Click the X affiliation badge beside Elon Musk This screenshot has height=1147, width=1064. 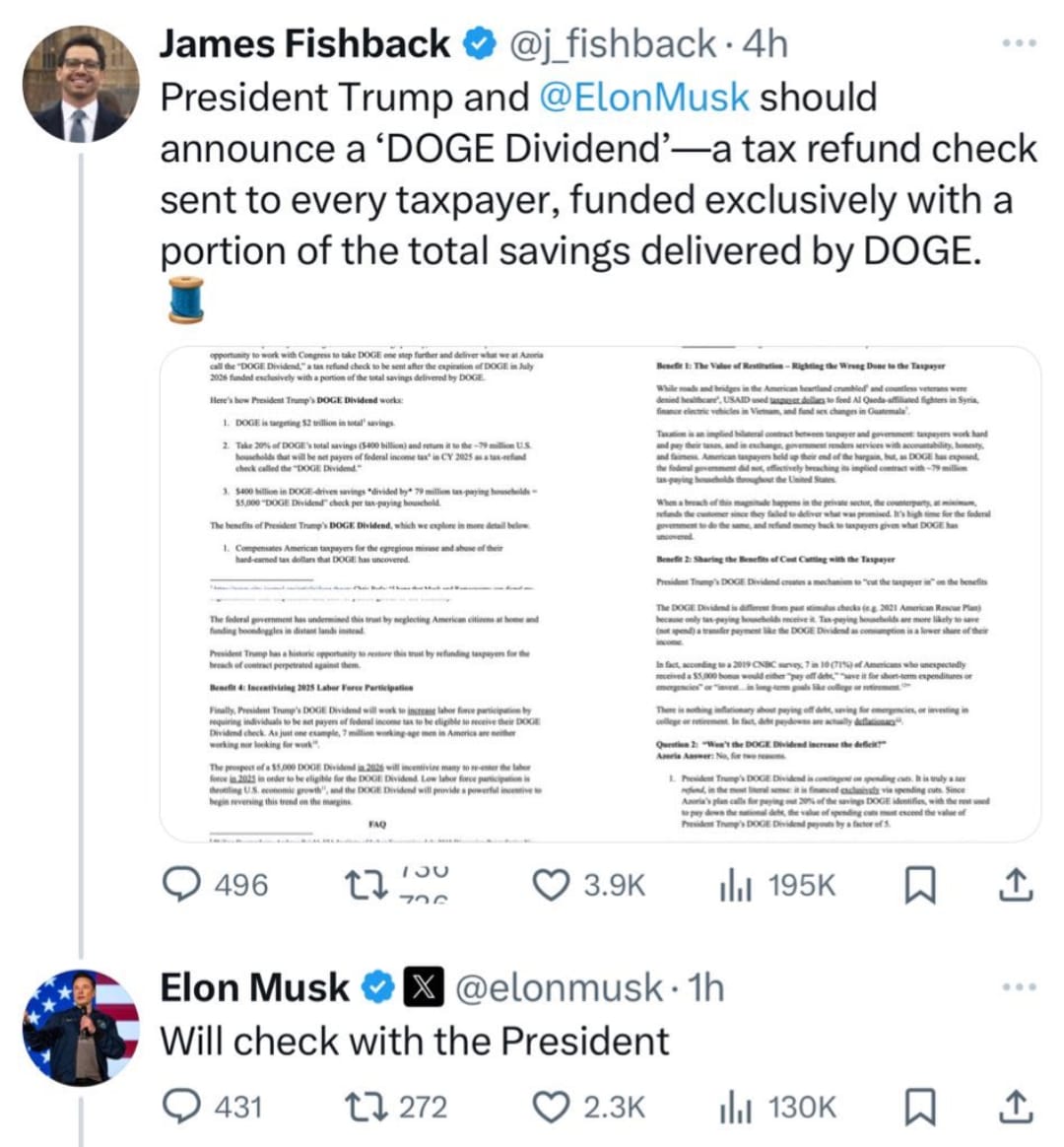click(x=423, y=987)
